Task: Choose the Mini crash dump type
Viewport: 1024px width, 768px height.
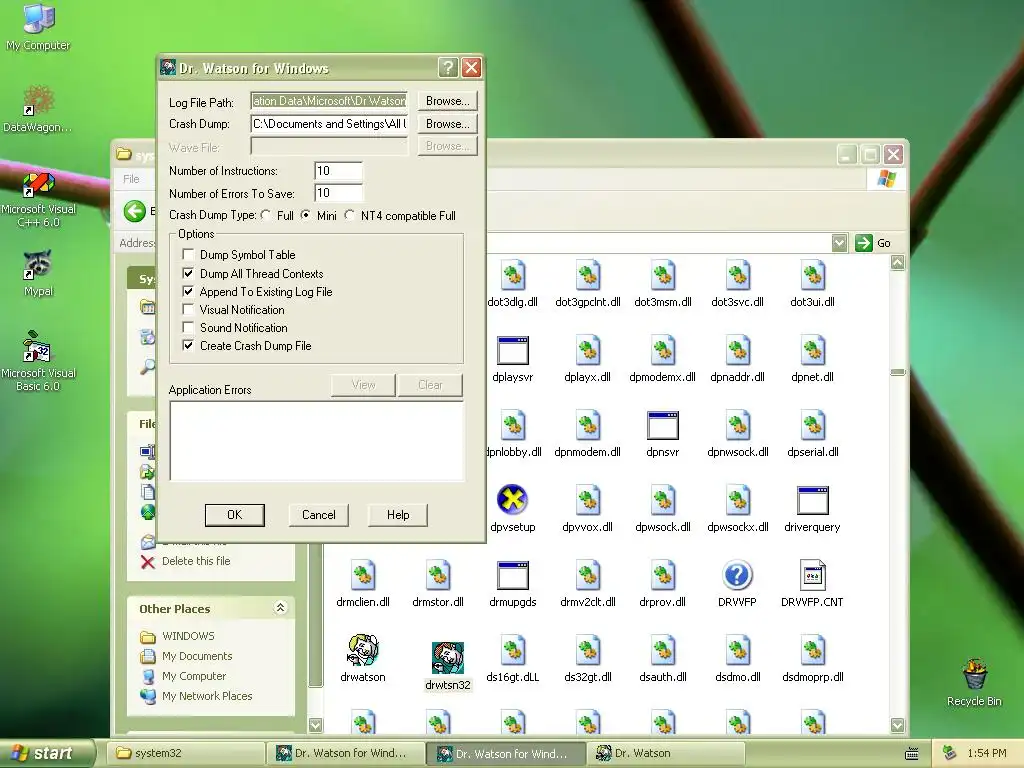Action: [x=306, y=215]
